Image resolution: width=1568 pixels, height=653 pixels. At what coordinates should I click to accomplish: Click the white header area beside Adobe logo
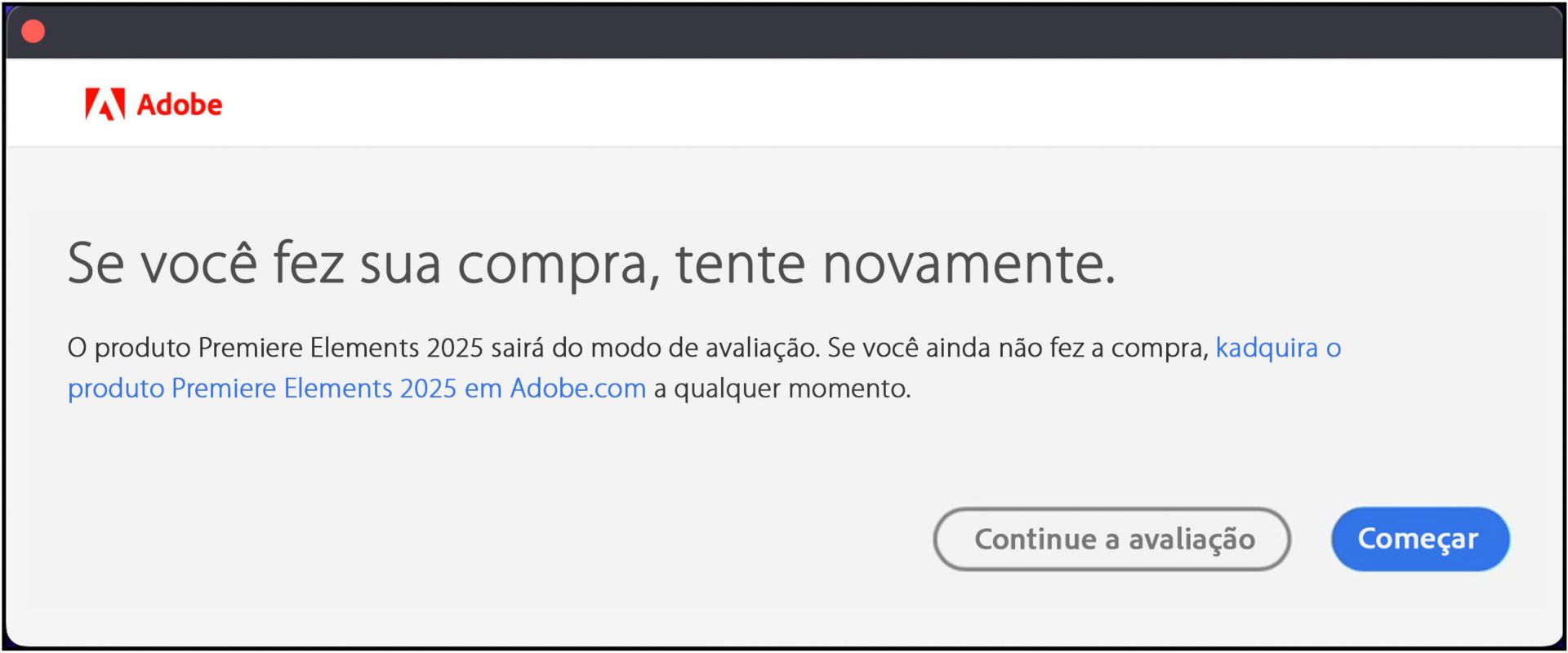pyautogui.click(x=890, y=103)
